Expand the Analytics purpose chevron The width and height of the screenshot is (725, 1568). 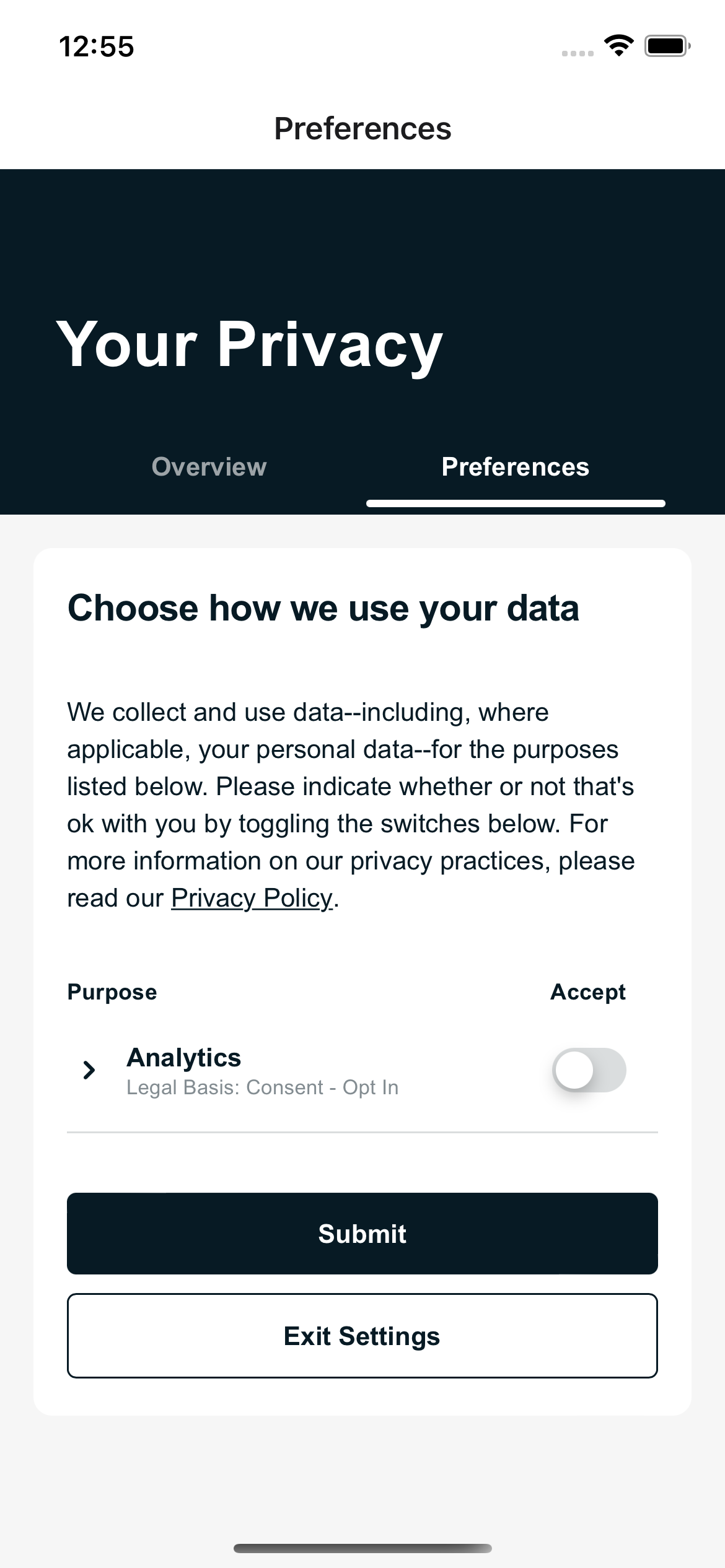click(x=89, y=1070)
